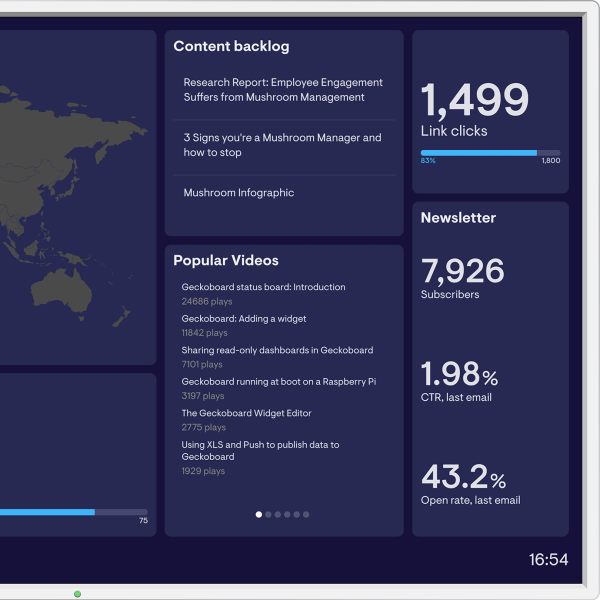Open 'Geckoboard status board: Introduction' video
The image size is (600, 600).
(x=263, y=287)
